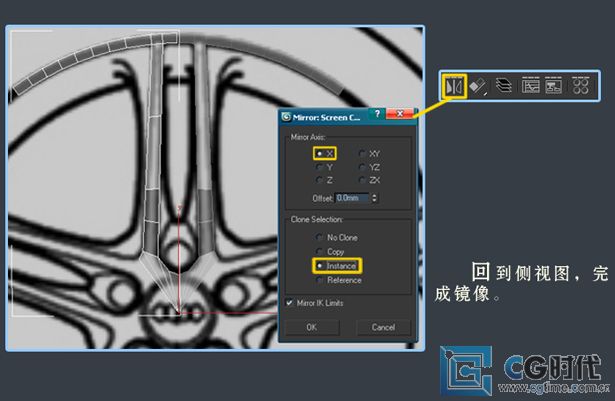Select Instance clone option

click(x=319, y=266)
